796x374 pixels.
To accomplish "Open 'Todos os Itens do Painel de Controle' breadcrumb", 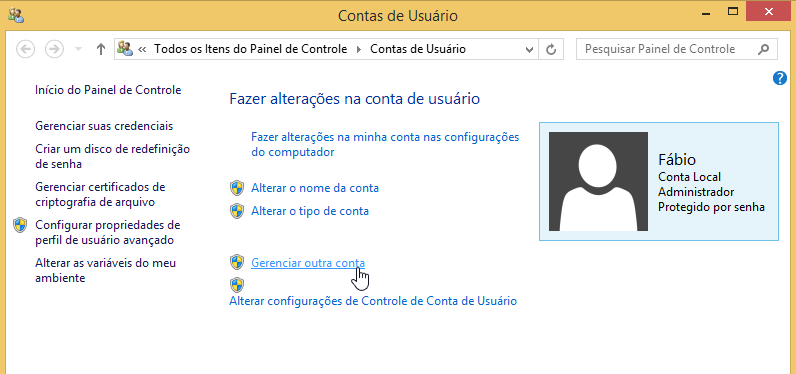I will 251,49.
